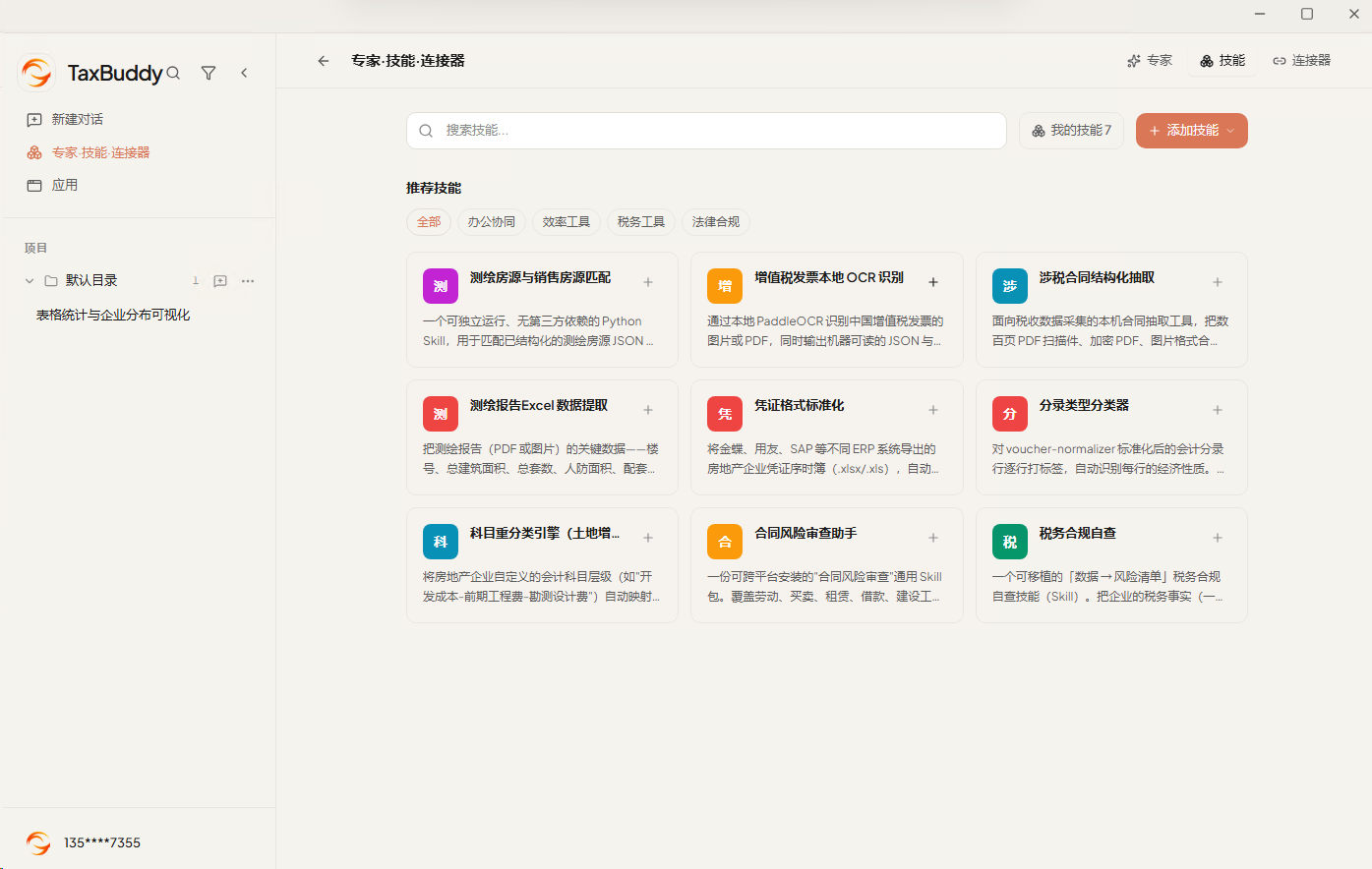Start a new chat via 新建对话
The width and height of the screenshot is (1372, 869).
[65, 119]
